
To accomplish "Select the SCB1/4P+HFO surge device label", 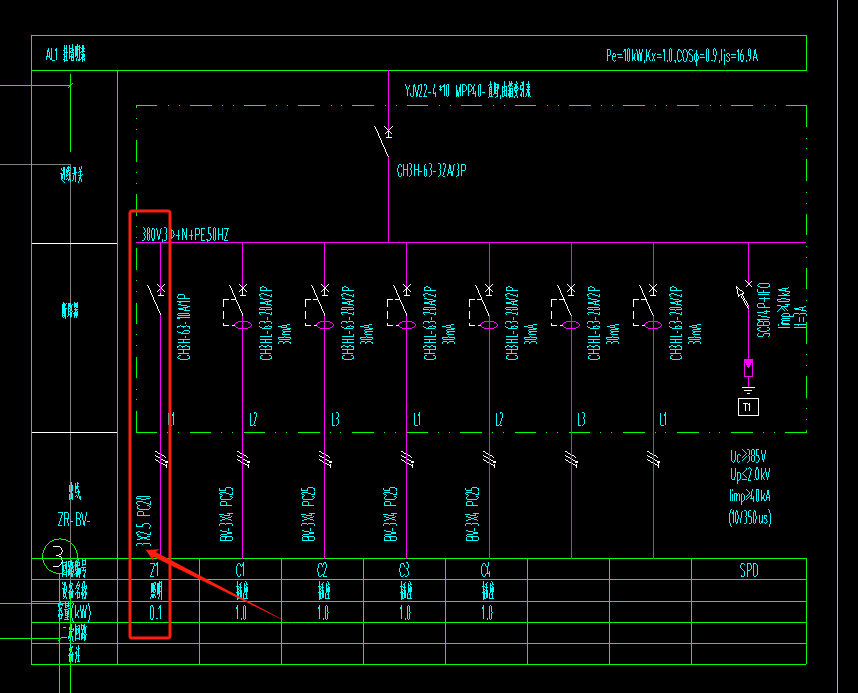I will click(764, 310).
